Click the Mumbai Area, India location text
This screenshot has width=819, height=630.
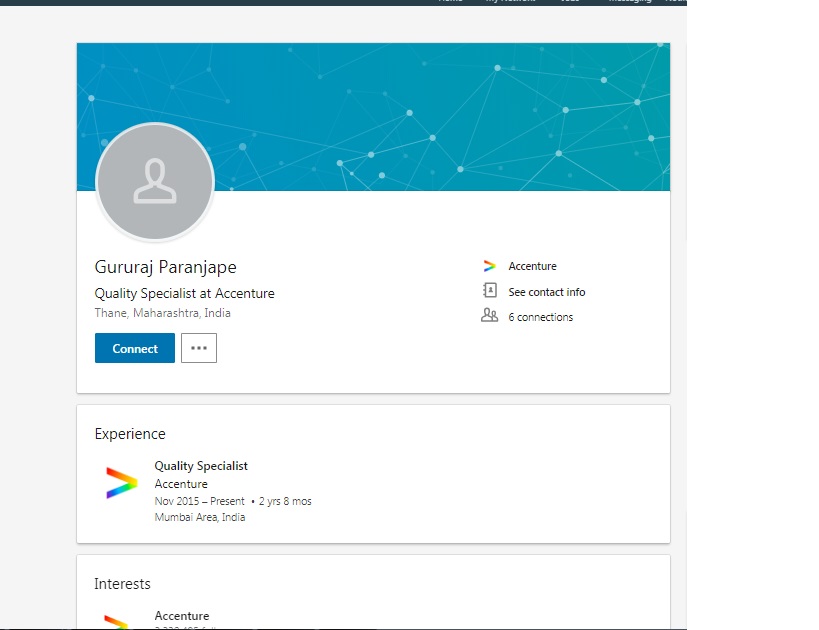pos(200,517)
